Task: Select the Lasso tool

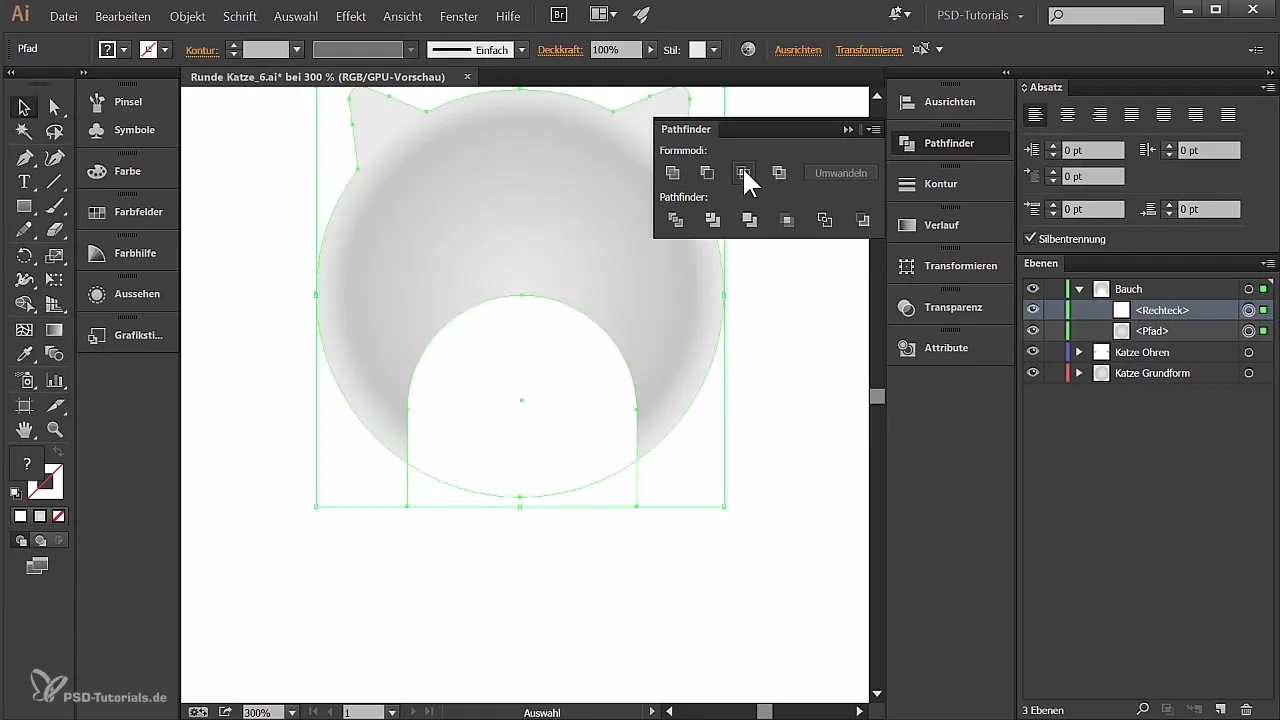Action: click(x=55, y=132)
